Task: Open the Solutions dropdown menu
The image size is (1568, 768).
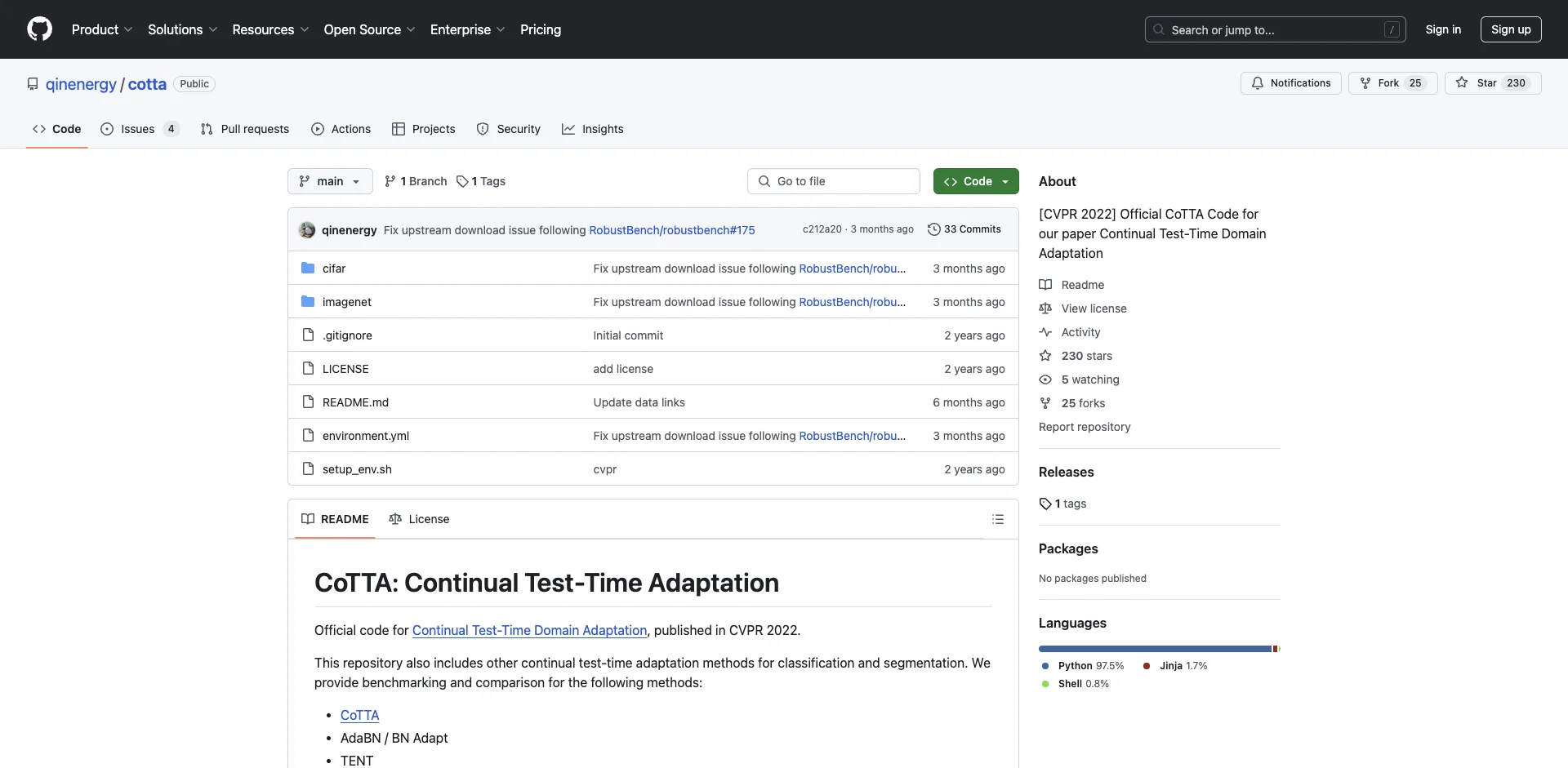Action: click(182, 29)
